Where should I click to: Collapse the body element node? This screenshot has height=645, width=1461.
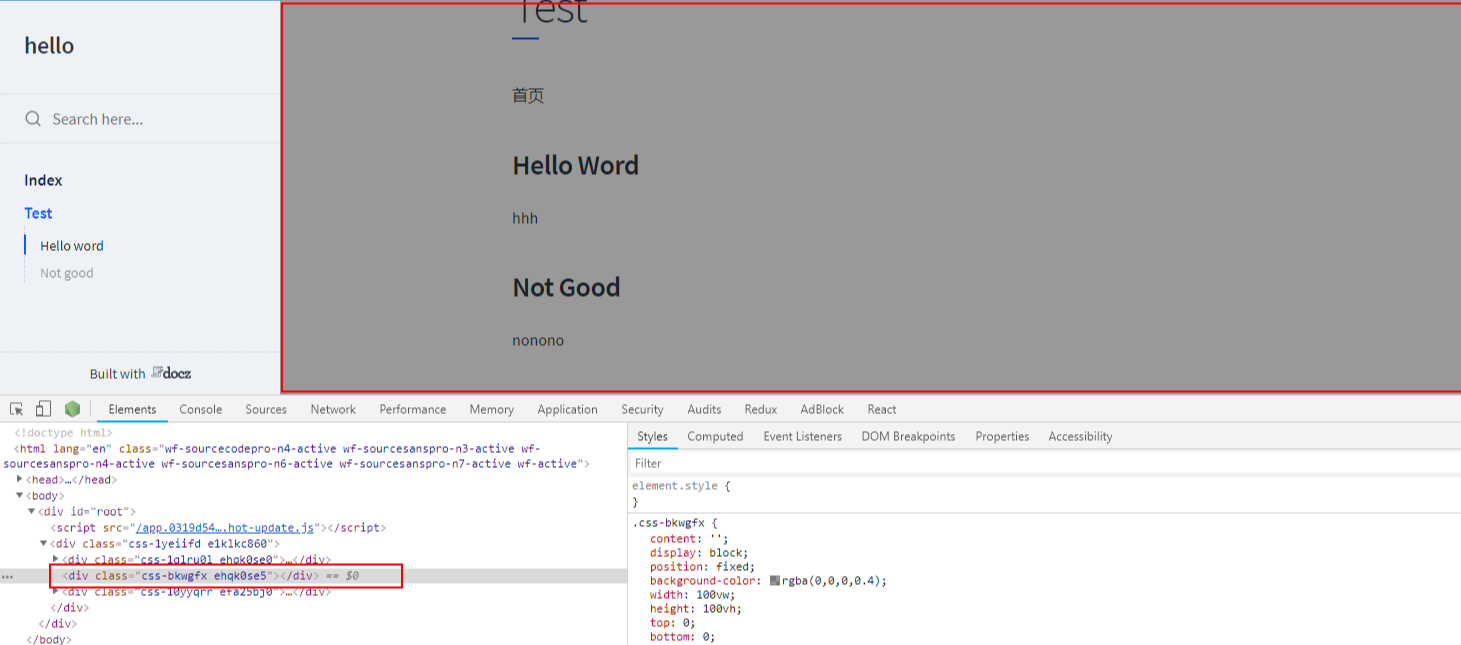pyautogui.click(x=20, y=496)
